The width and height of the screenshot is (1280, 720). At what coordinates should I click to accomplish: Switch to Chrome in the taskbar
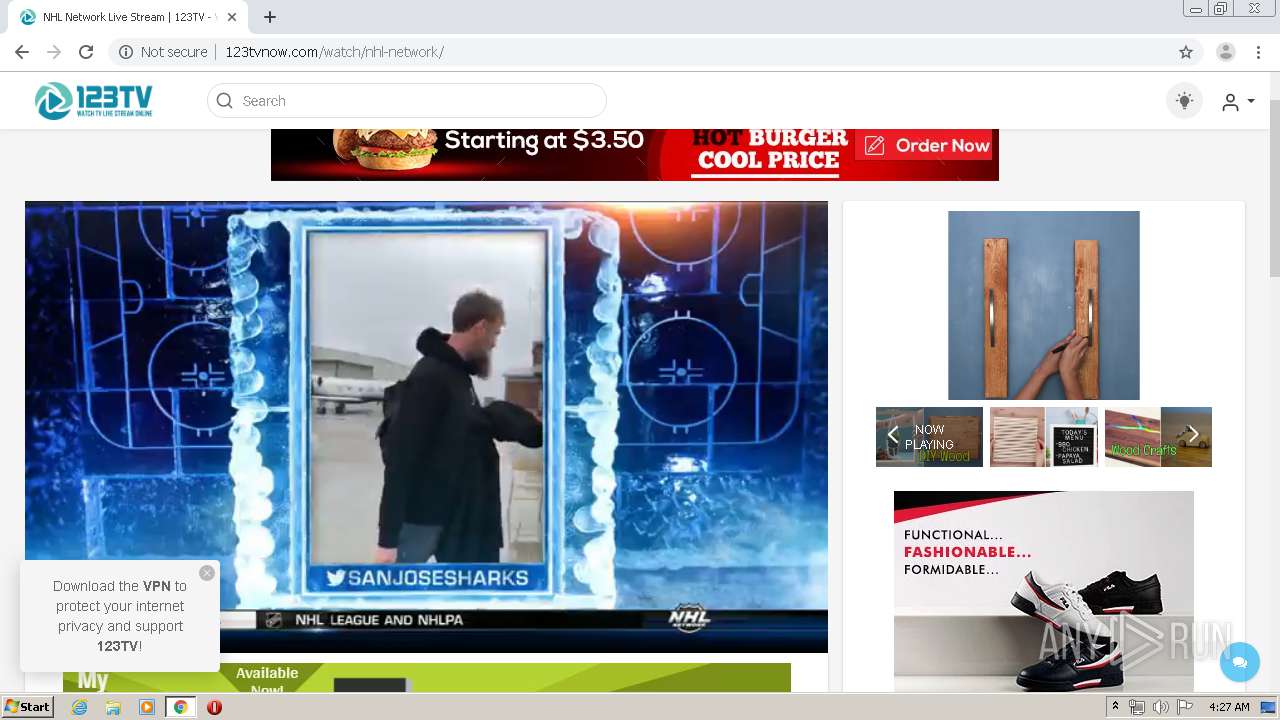pyautogui.click(x=181, y=707)
